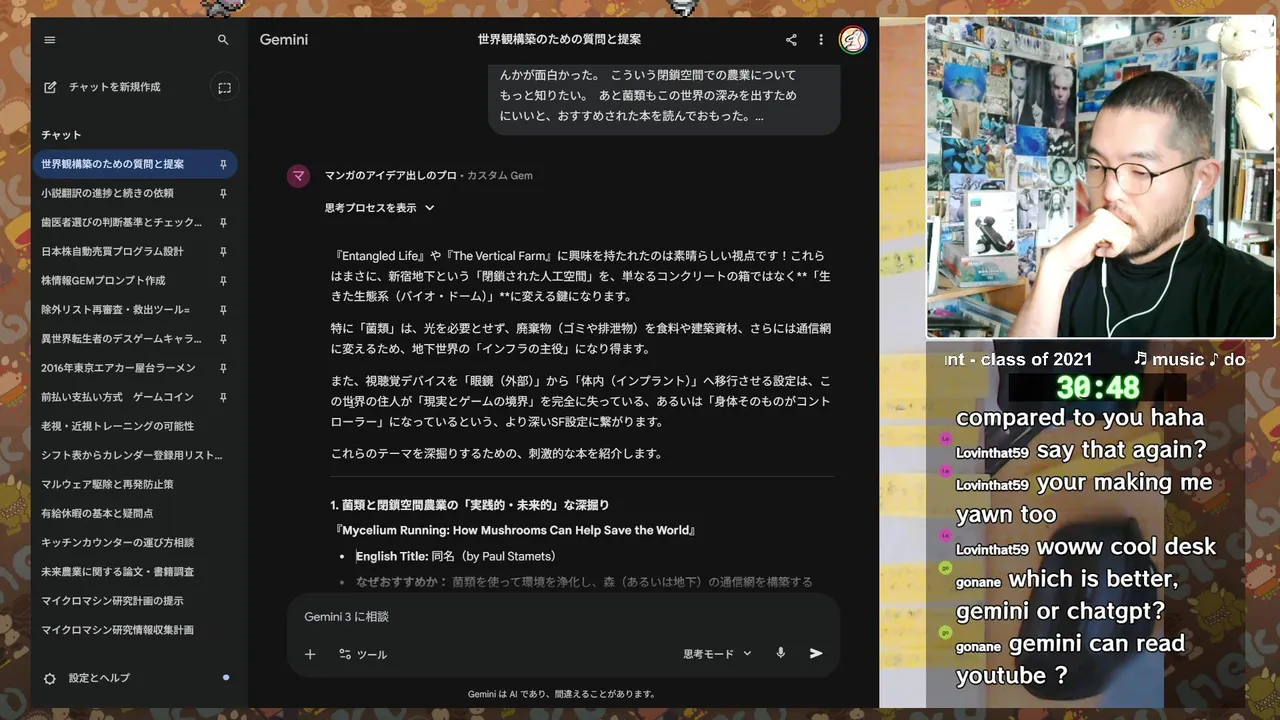Viewport: 1280px width, 720px height.
Task: Click the new chat pencil icon
Action: pyautogui.click(x=50, y=87)
